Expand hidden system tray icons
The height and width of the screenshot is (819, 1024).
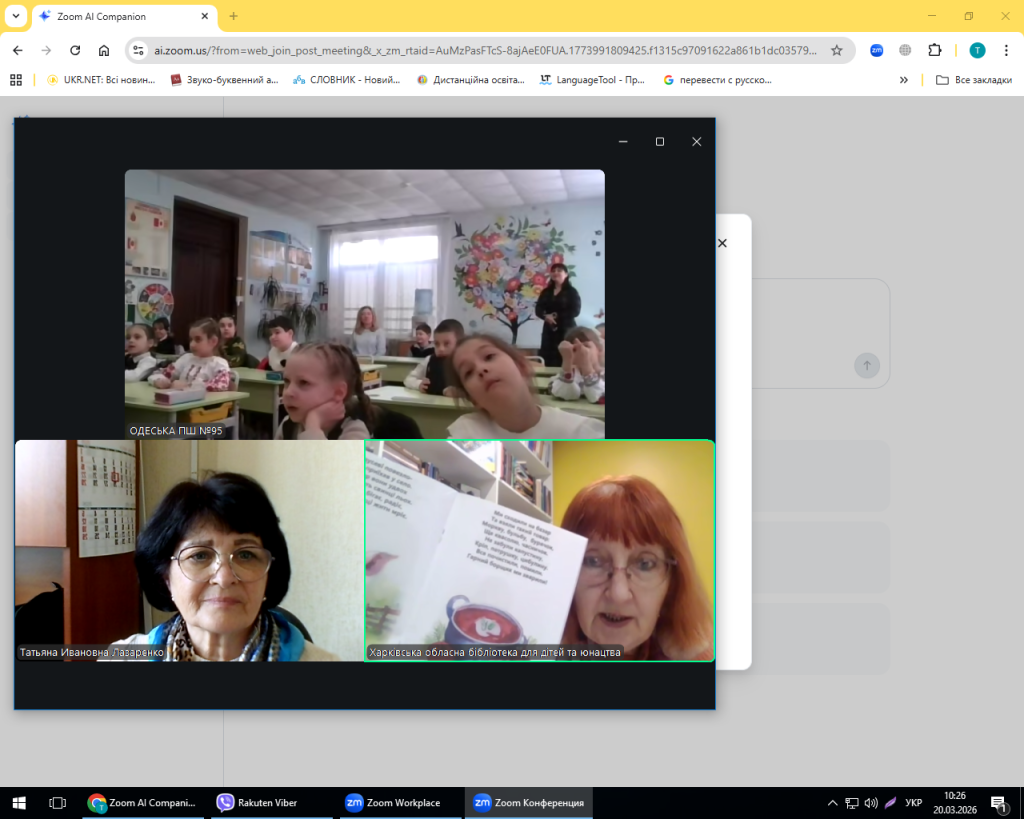[x=832, y=803]
